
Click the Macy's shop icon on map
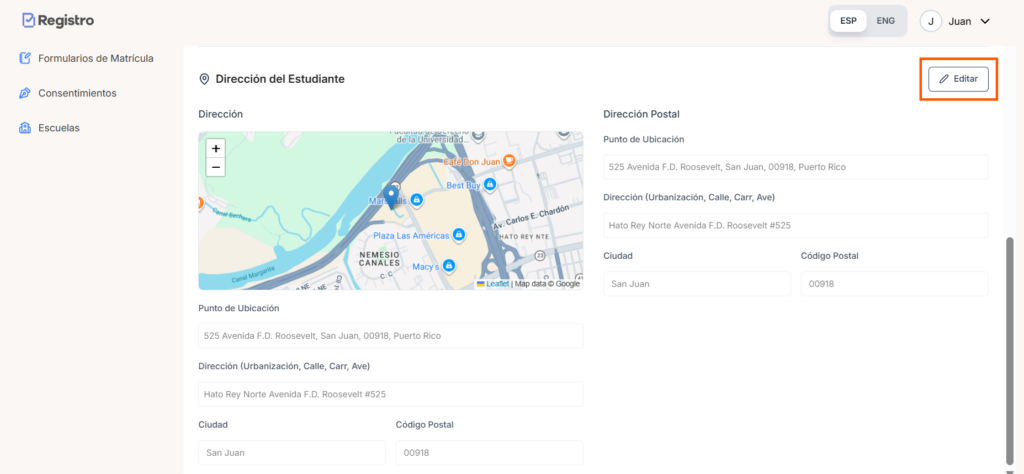click(x=450, y=266)
